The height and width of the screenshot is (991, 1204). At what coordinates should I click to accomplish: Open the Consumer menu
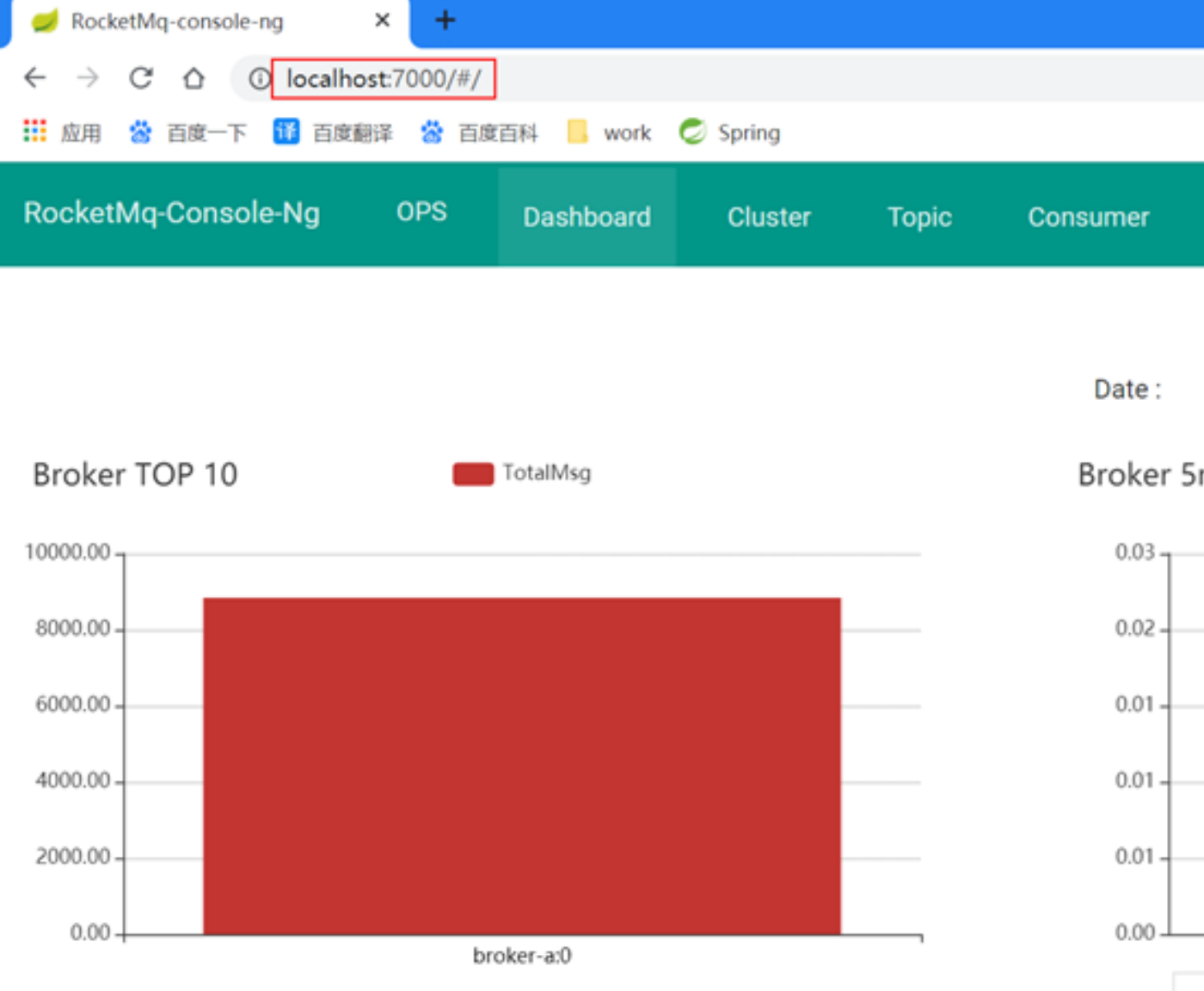pyautogui.click(x=1089, y=217)
